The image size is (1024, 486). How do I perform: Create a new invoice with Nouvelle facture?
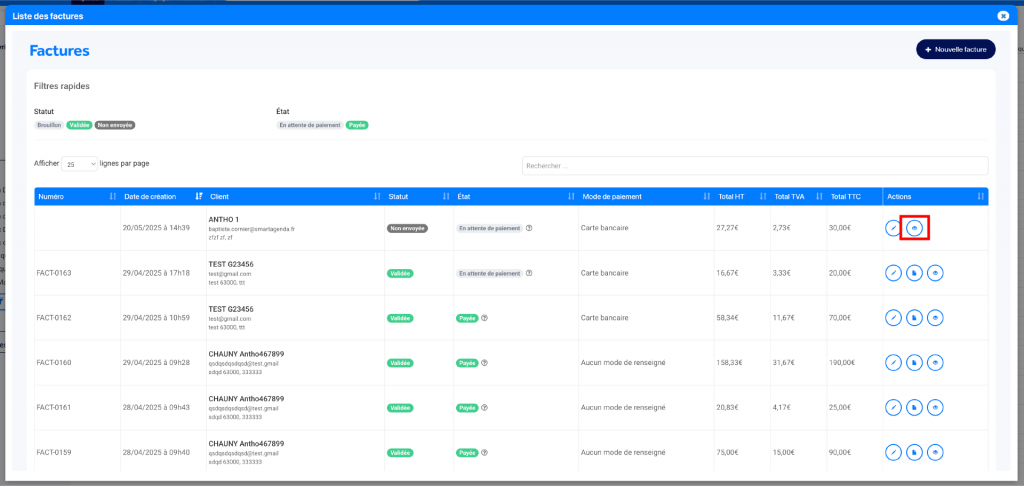(x=955, y=49)
